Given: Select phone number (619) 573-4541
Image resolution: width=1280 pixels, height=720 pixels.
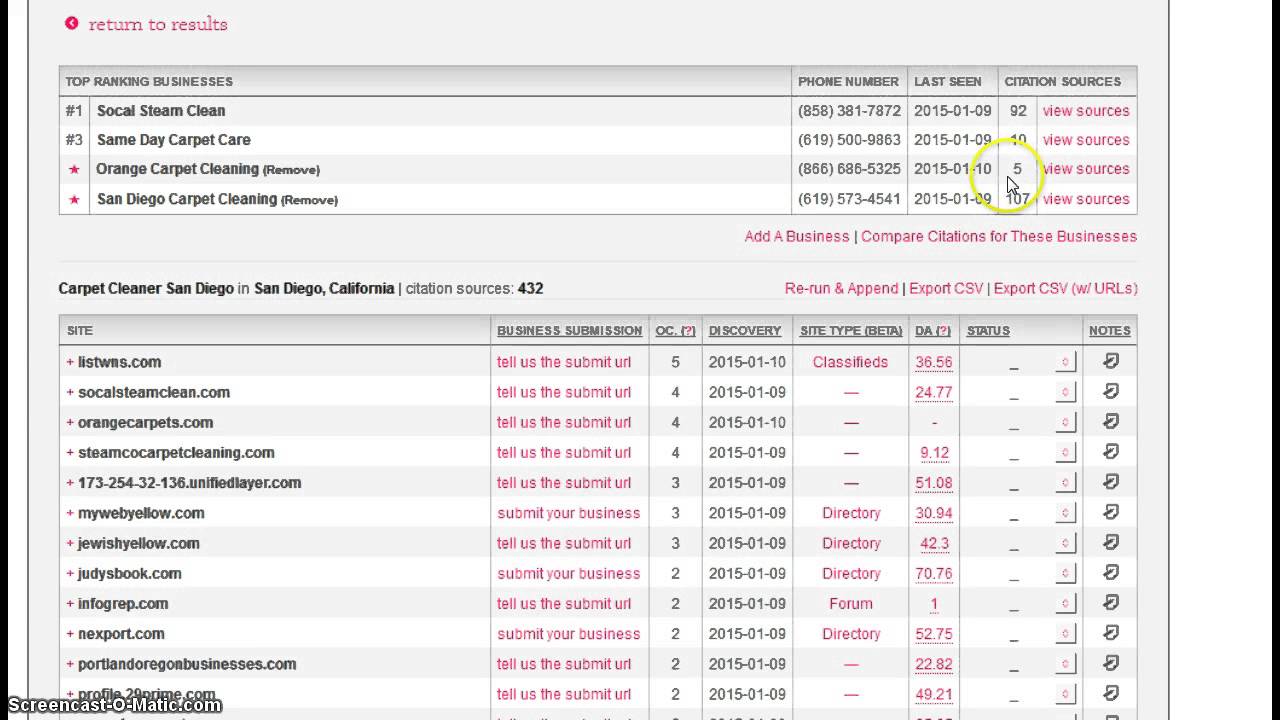Looking at the screenshot, I should point(849,199).
